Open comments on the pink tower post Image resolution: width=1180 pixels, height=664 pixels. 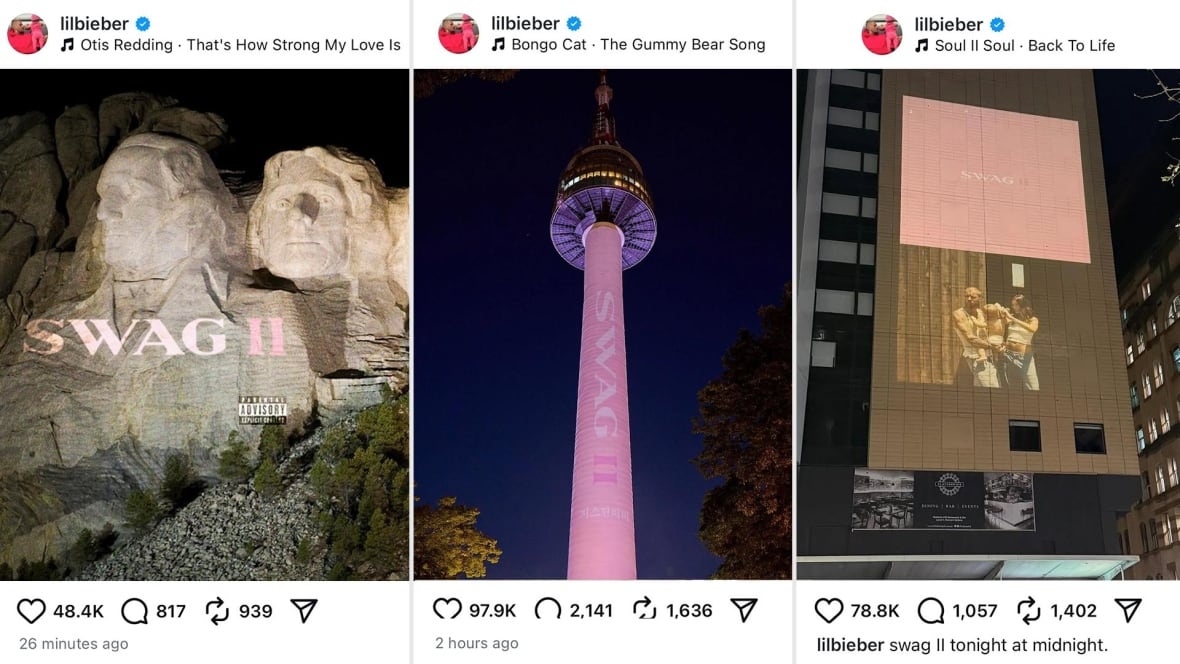[548, 609]
